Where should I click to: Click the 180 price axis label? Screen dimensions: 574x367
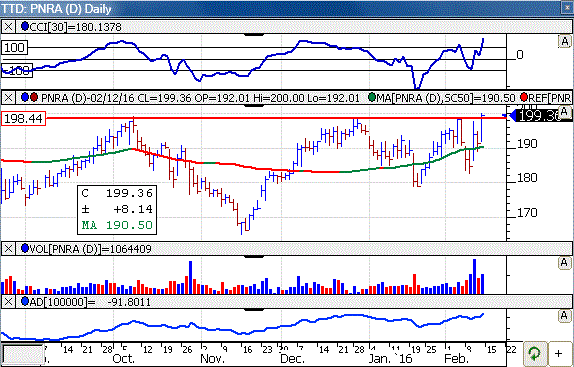pos(527,178)
